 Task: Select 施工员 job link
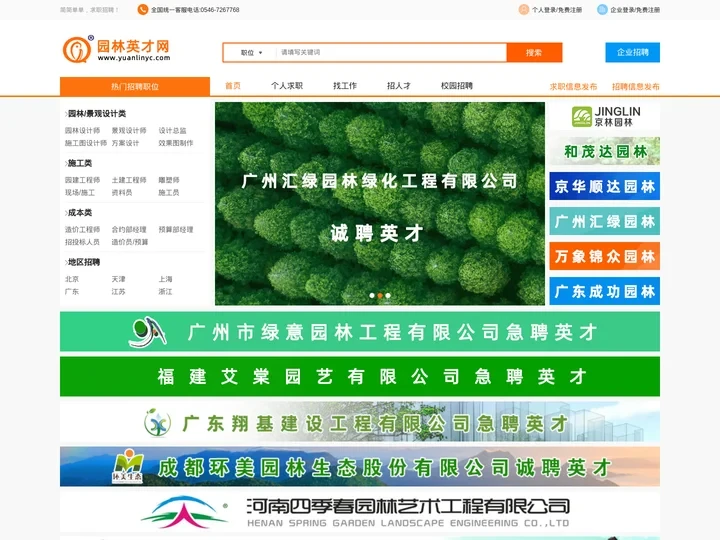tap(169, 192)
